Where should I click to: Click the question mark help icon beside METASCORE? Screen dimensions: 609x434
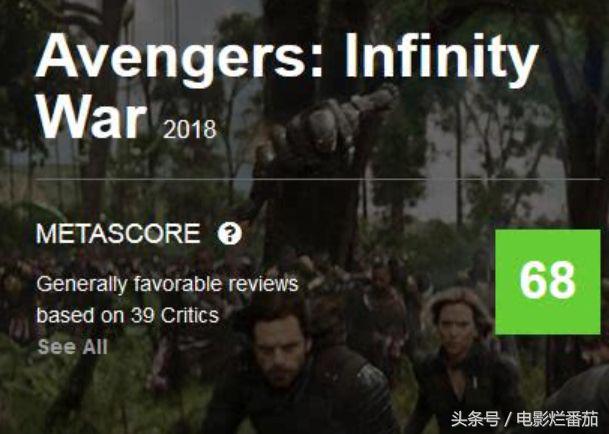coord(230,234)
